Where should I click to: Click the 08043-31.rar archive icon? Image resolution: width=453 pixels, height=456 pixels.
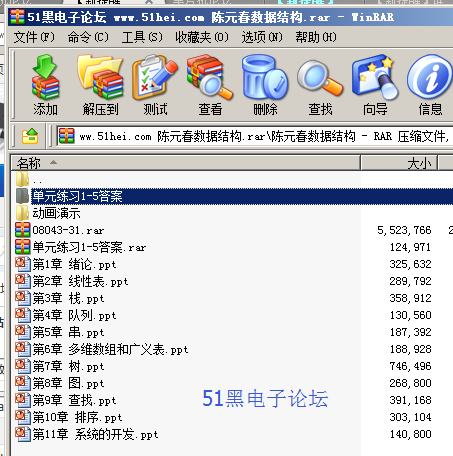[22, 230]
